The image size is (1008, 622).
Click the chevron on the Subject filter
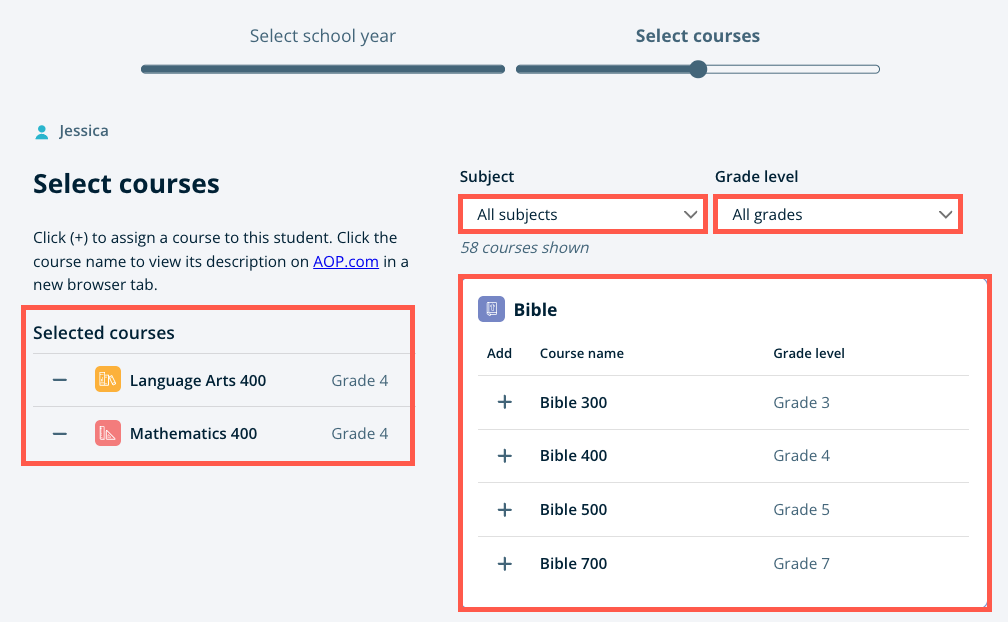click(x=690, y=214)
